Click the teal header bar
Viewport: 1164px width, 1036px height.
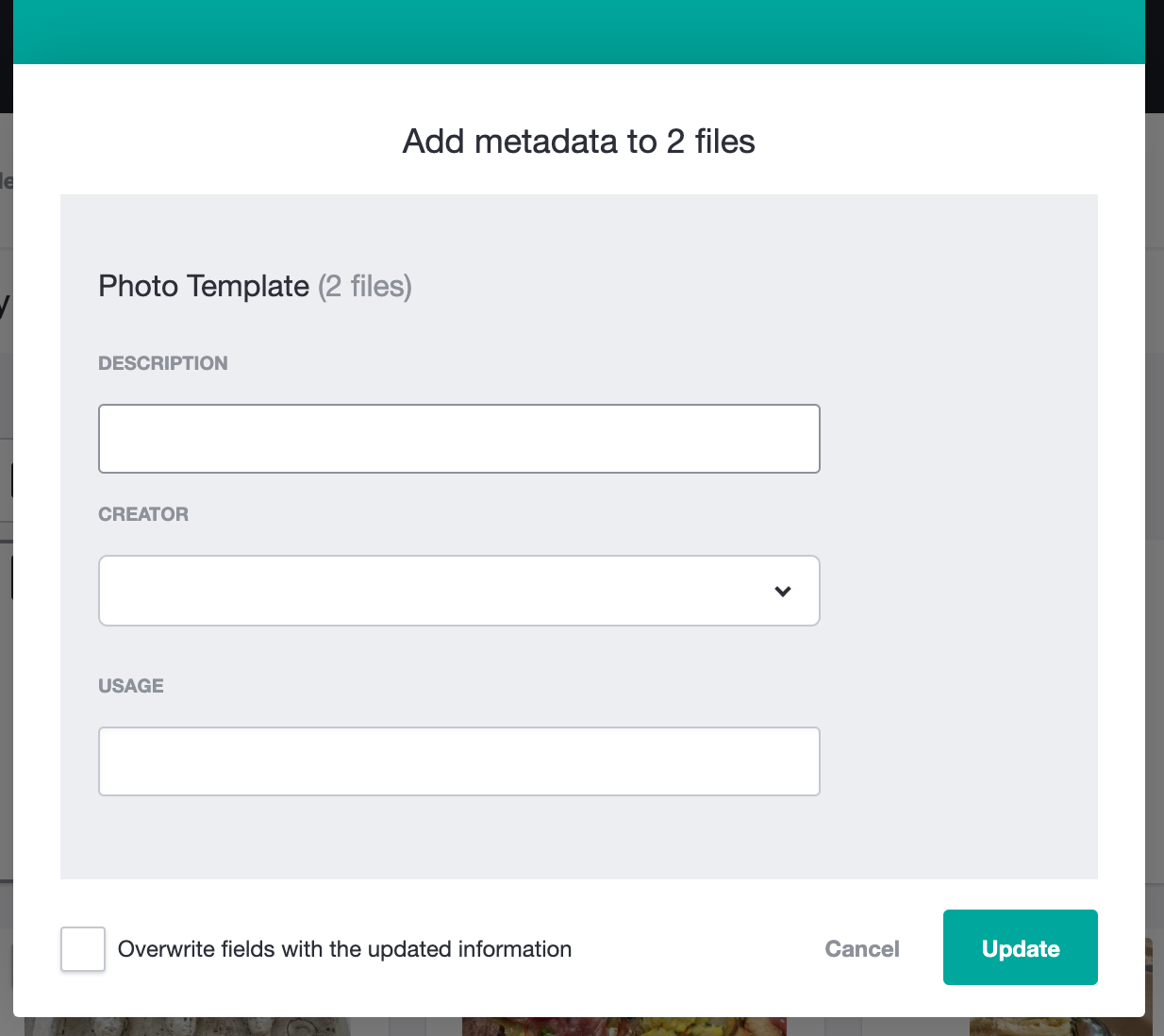[579, 32]
